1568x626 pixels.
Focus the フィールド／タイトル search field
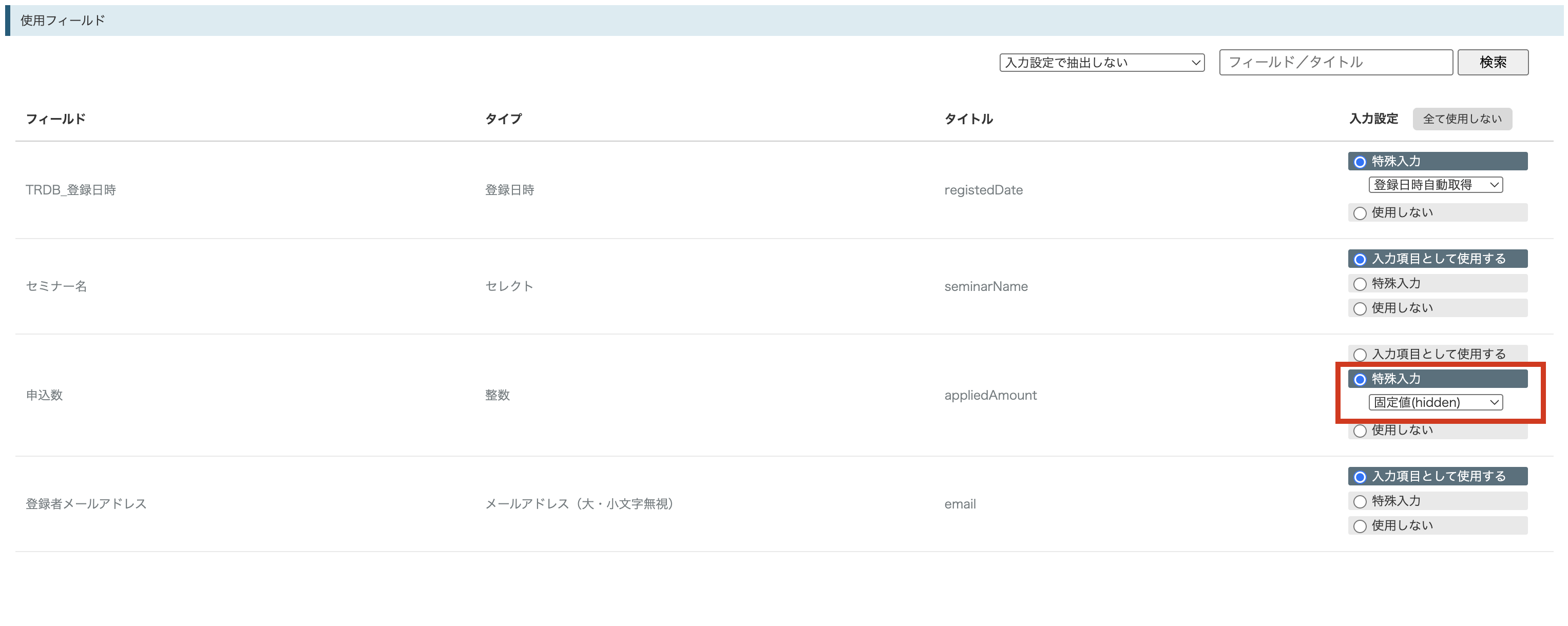(x=1335, y=62)
